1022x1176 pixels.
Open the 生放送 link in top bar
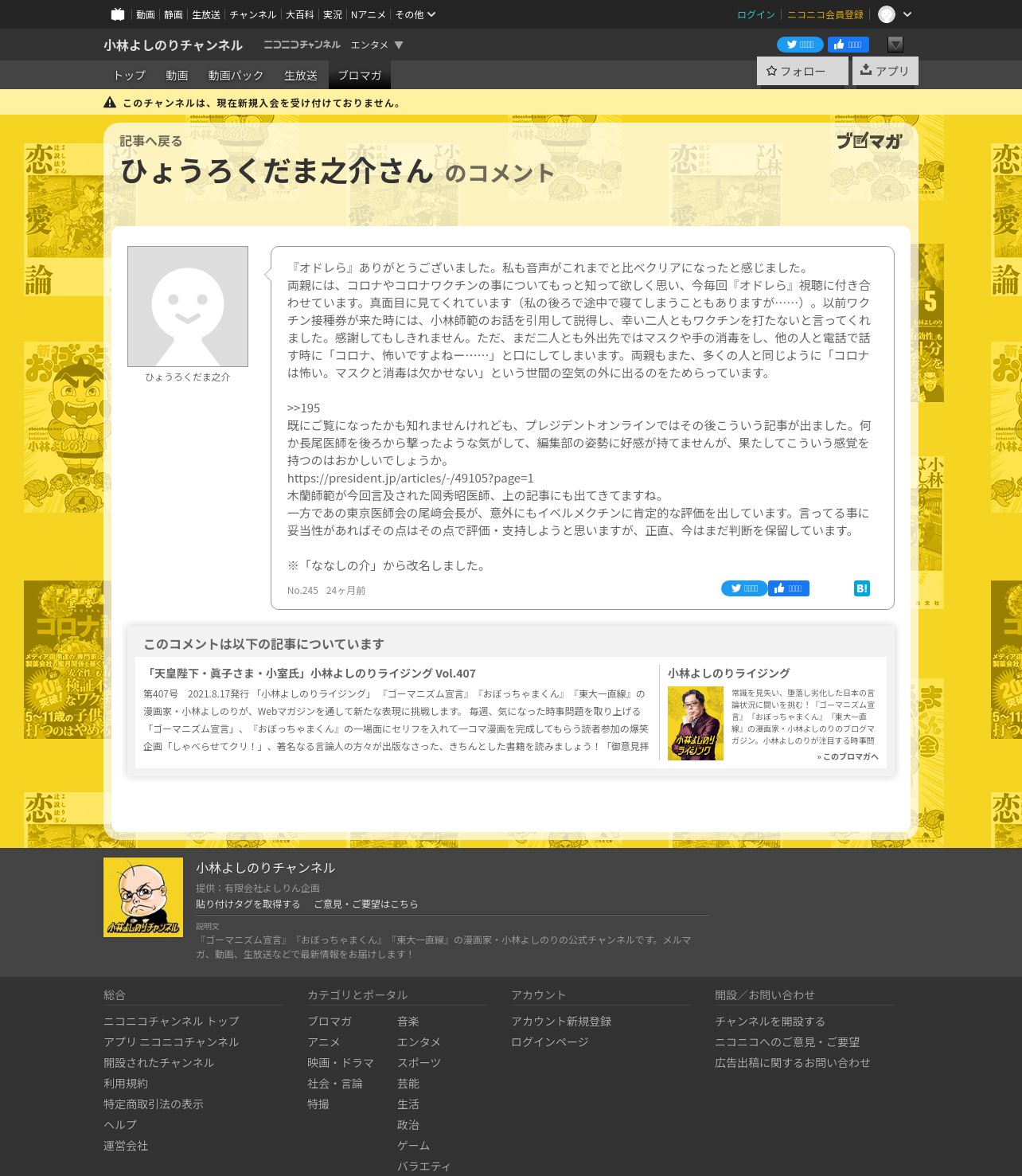click(x=206, y=14)
